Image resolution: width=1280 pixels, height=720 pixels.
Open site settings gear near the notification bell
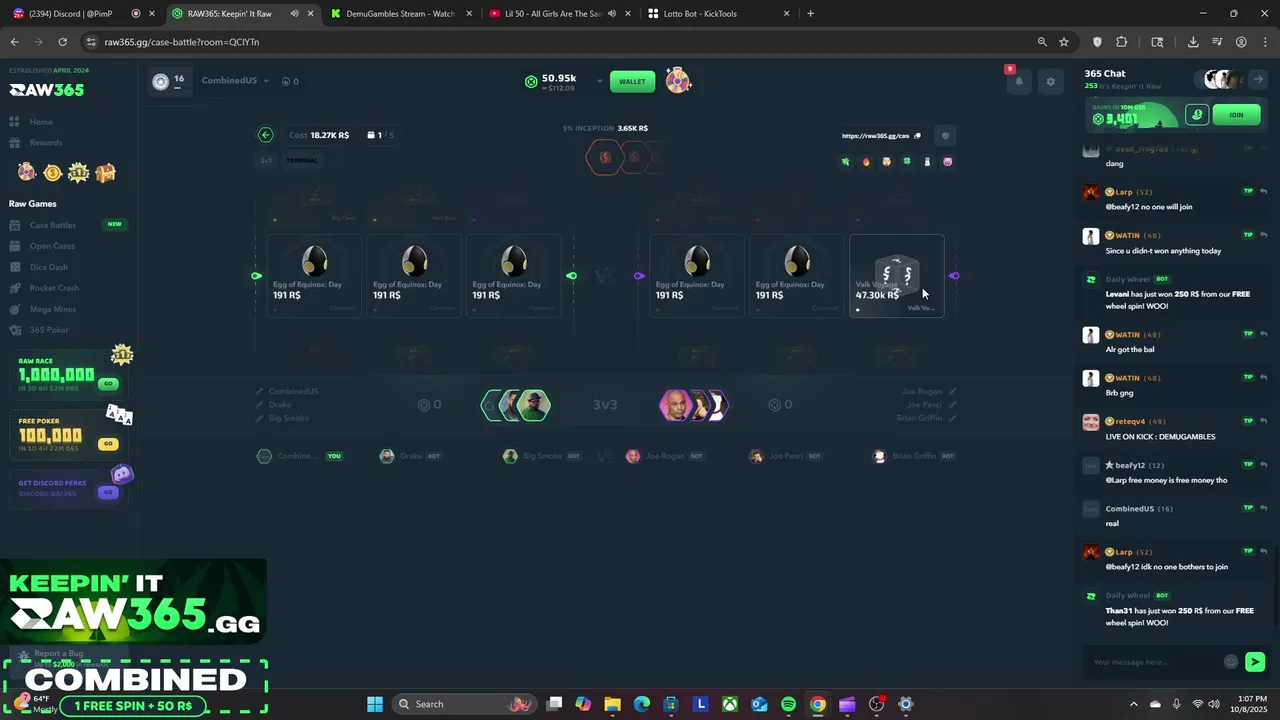coord(1050,82)
